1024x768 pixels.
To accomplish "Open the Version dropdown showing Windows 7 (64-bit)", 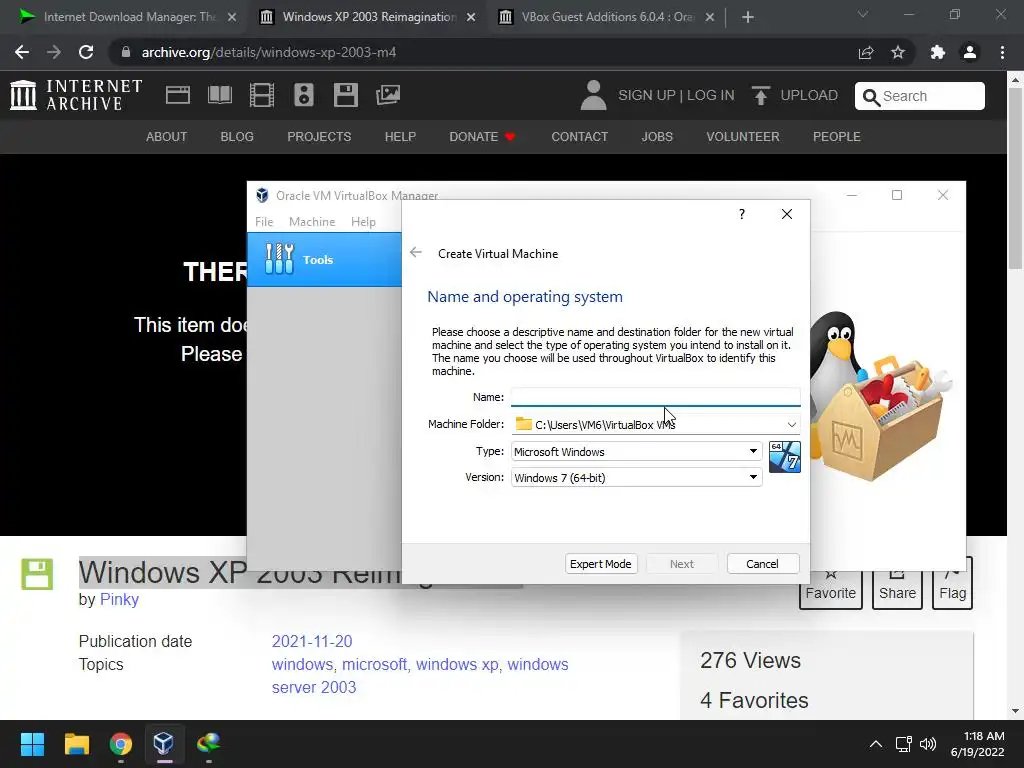I will [x=637, y=477].
